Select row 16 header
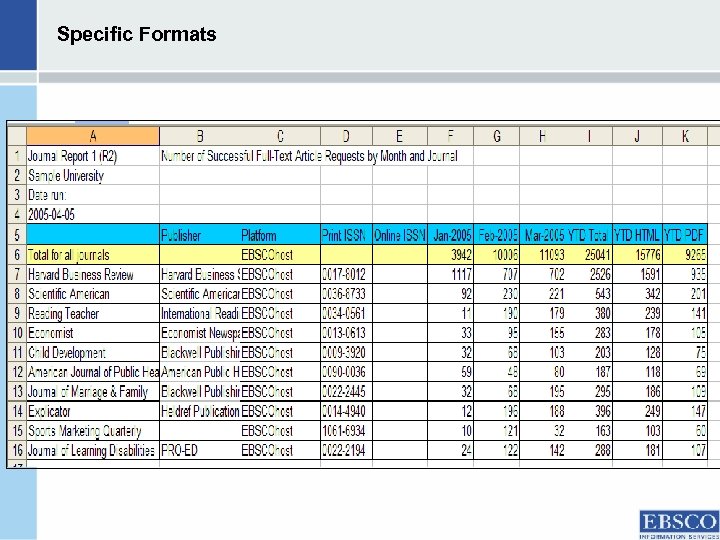 [x=17, y=450]
